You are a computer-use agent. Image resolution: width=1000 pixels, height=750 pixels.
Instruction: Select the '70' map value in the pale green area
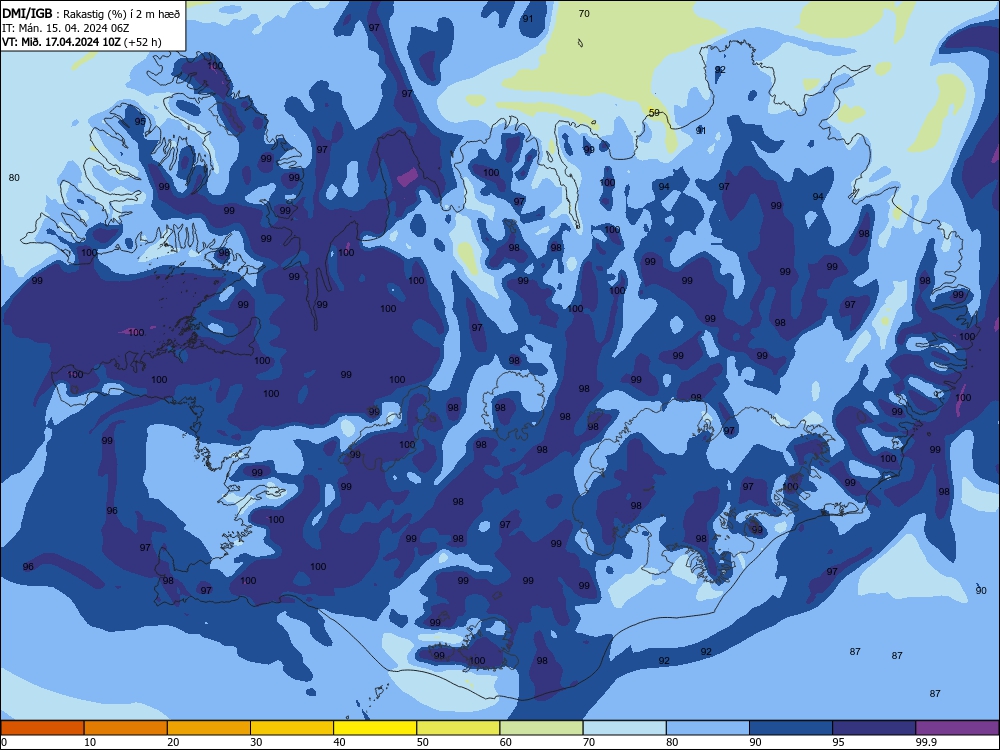(584, 13)
